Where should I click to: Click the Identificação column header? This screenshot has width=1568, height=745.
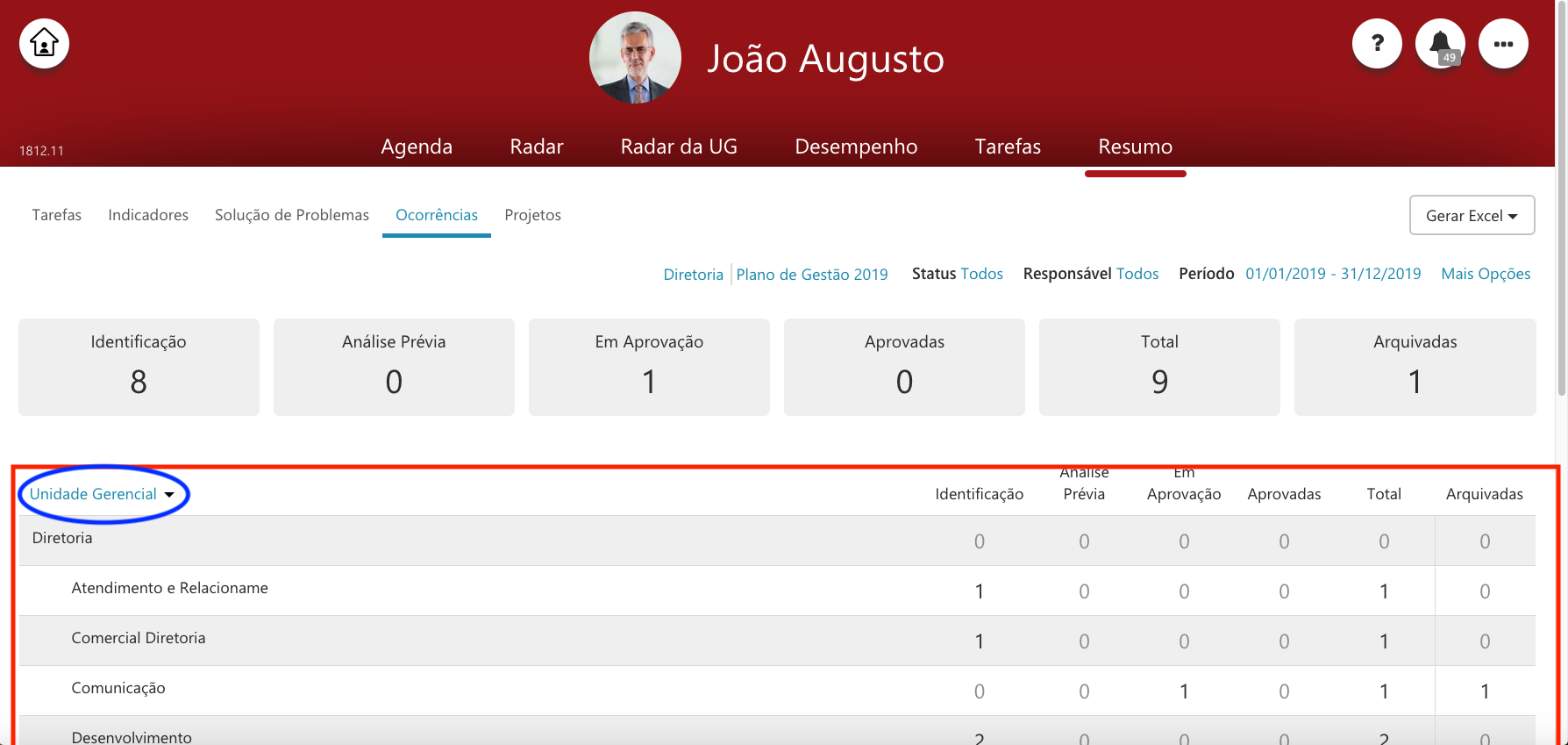tap(979, 494)
